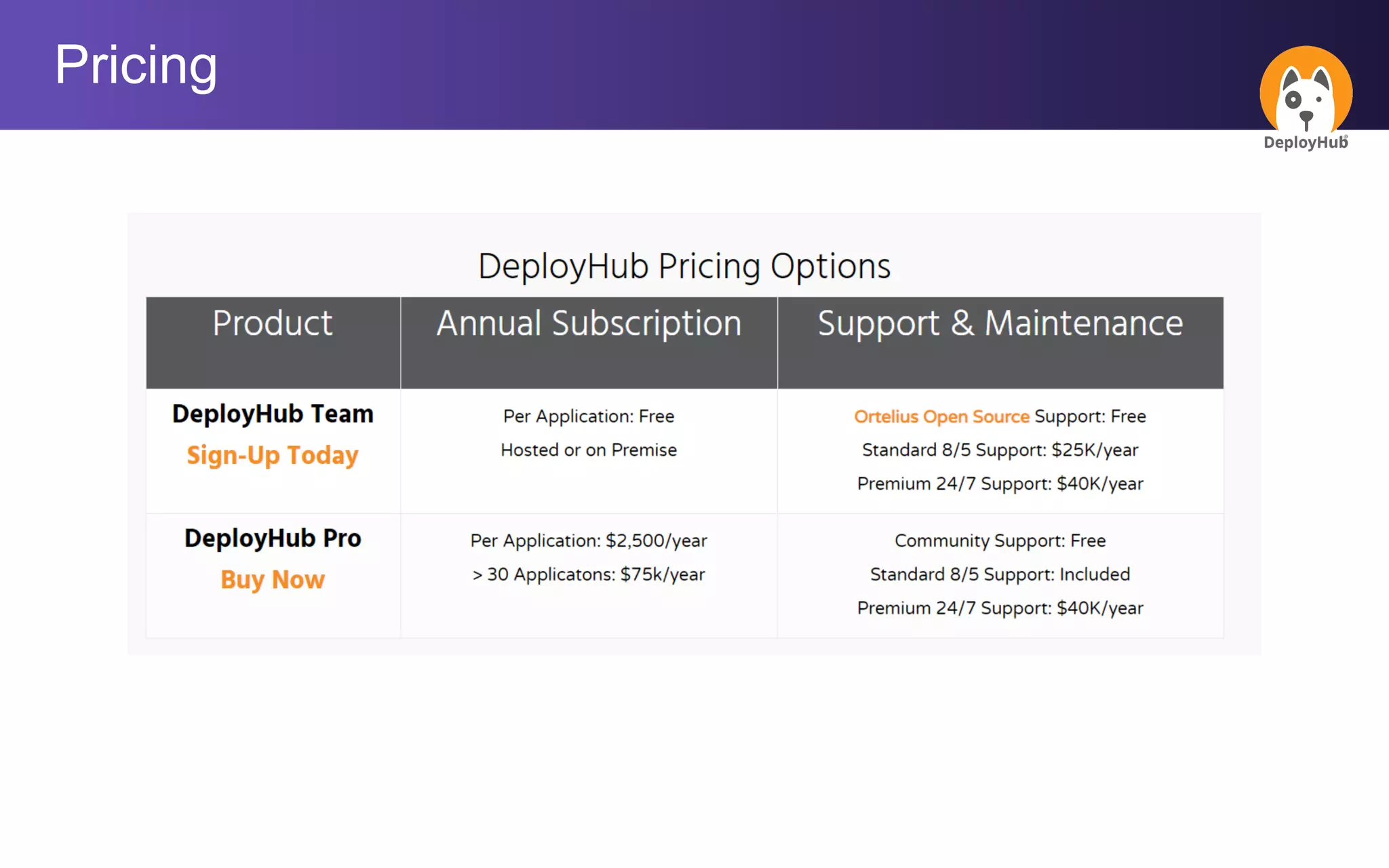Click 'Community Support: Free' text

click(1000, 540)
